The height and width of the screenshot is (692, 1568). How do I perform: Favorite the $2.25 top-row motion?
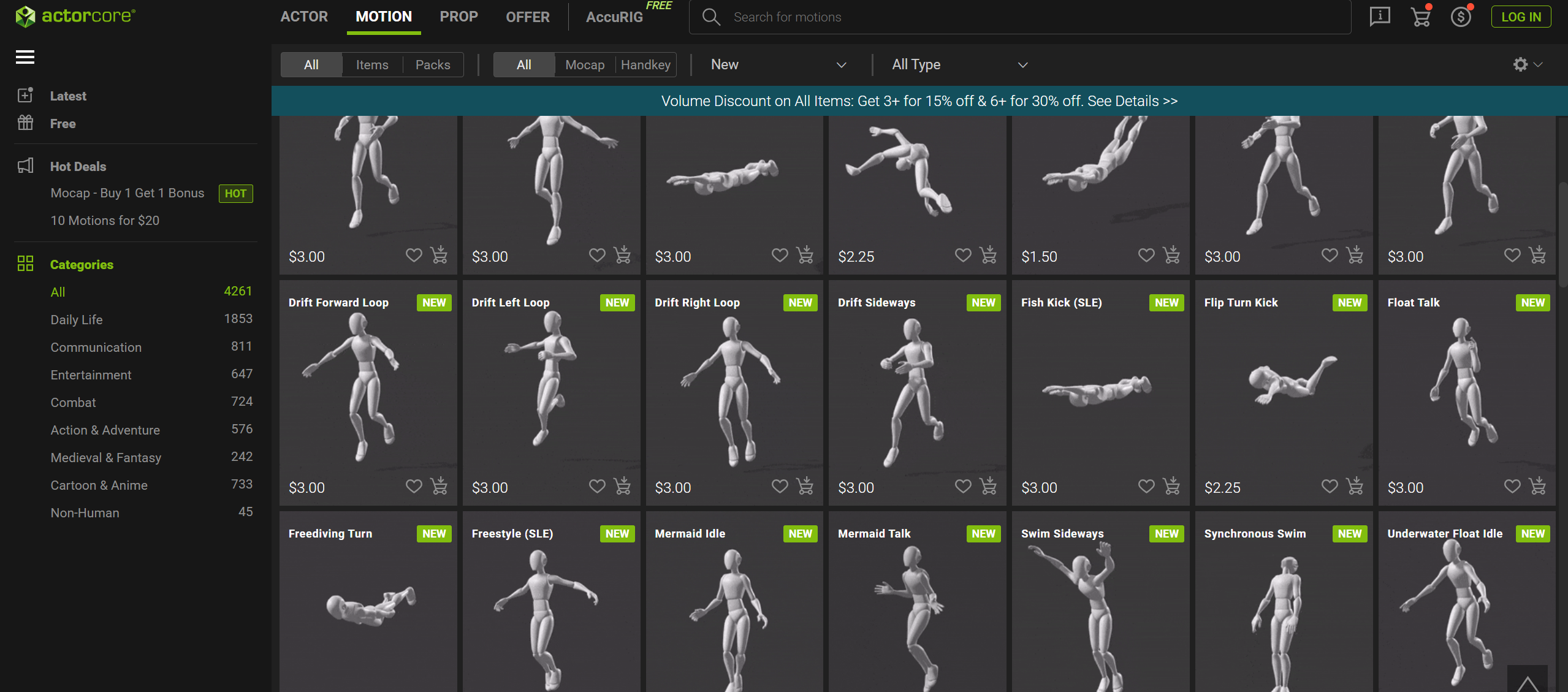(x=963, y=254)
